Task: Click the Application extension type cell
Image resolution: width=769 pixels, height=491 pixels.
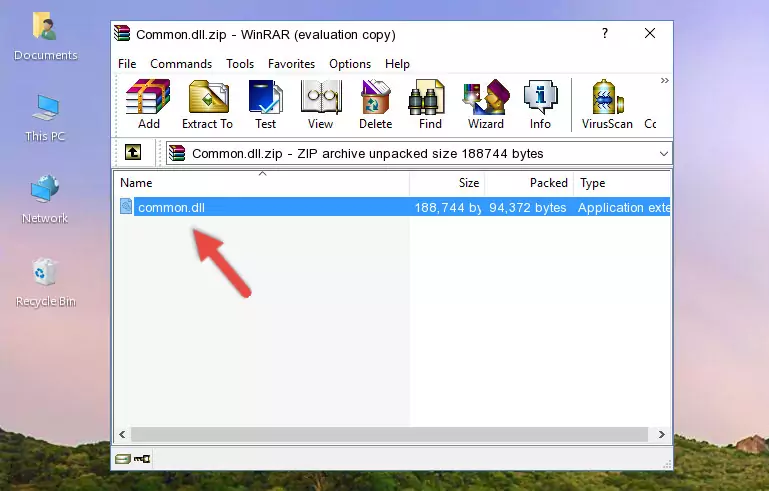Action: pos(623,207)
